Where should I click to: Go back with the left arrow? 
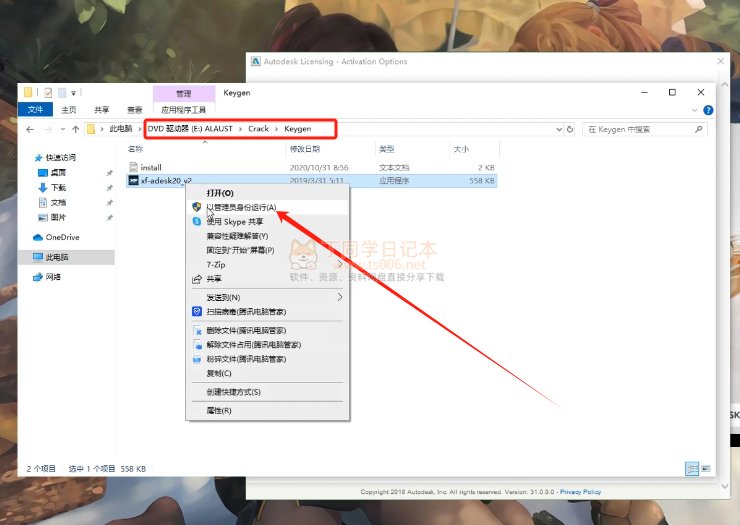[30, 129]
